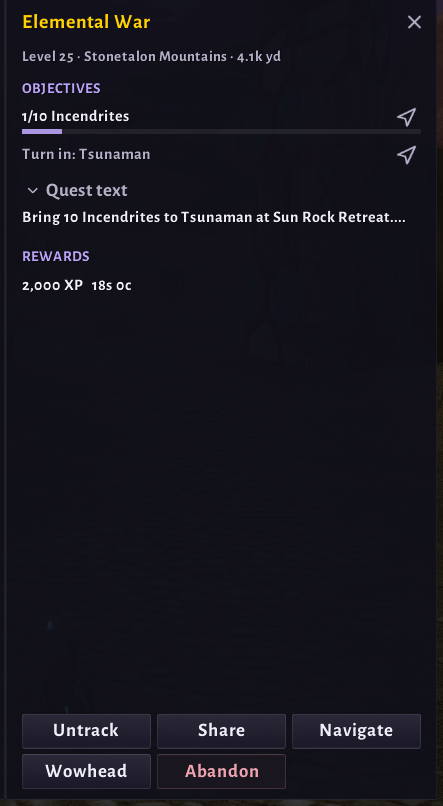Collapse the Quest text chevron
Screen dimensions: 443x806
pyautogui.click(x=32, y=191)
